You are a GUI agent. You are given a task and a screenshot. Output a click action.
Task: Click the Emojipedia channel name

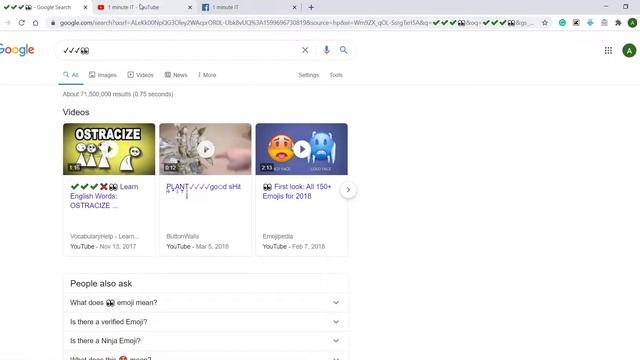click(x=278, y=236)
